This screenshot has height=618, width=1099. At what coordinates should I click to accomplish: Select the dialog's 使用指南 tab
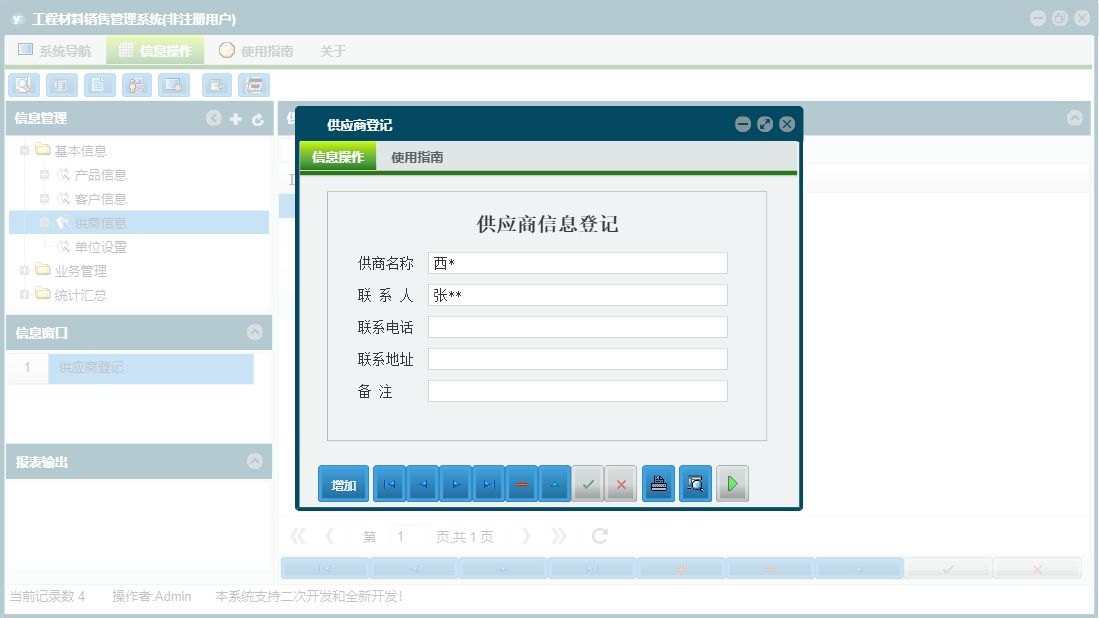point(417,157)
